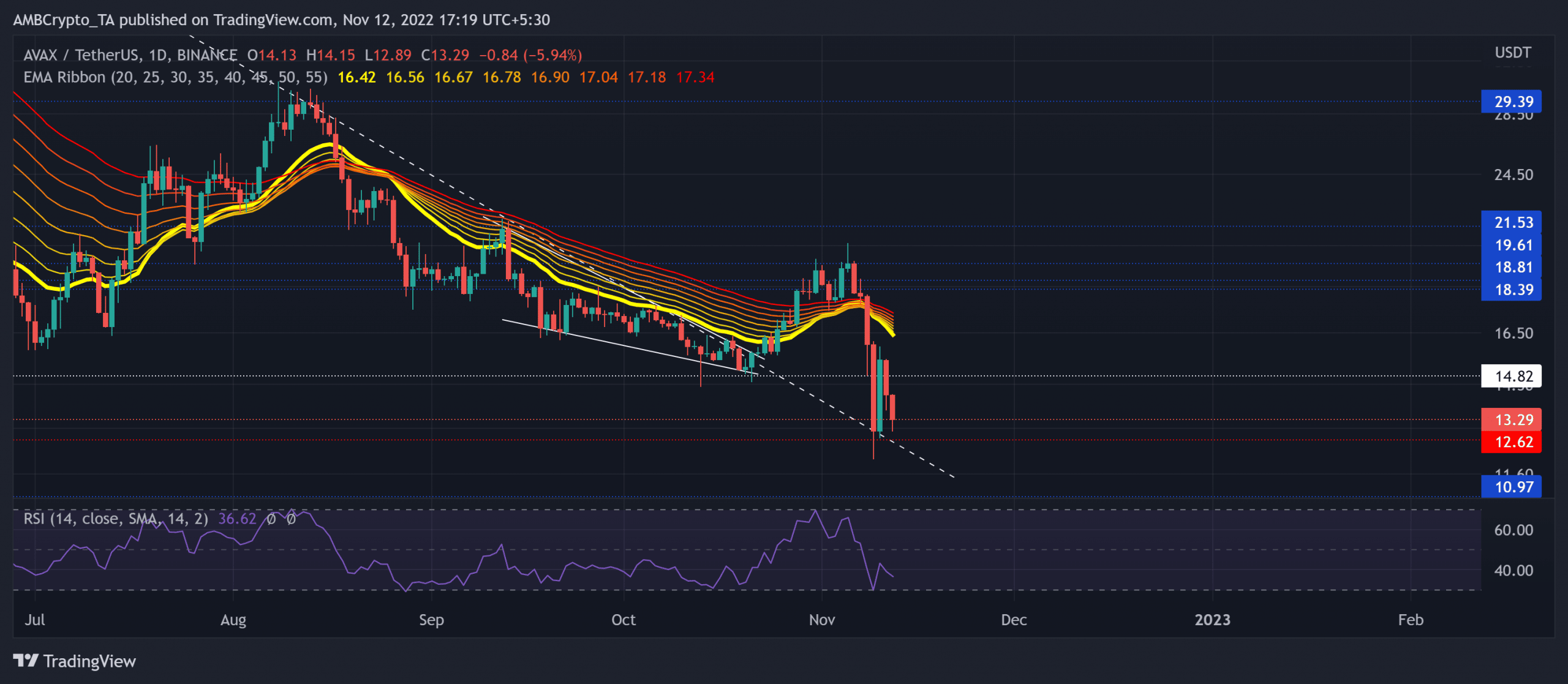The image size is (1568, 684).
Task: Click the yellow EMA 16.42 value
Action: pyautogui.click(x=356, y=77)
